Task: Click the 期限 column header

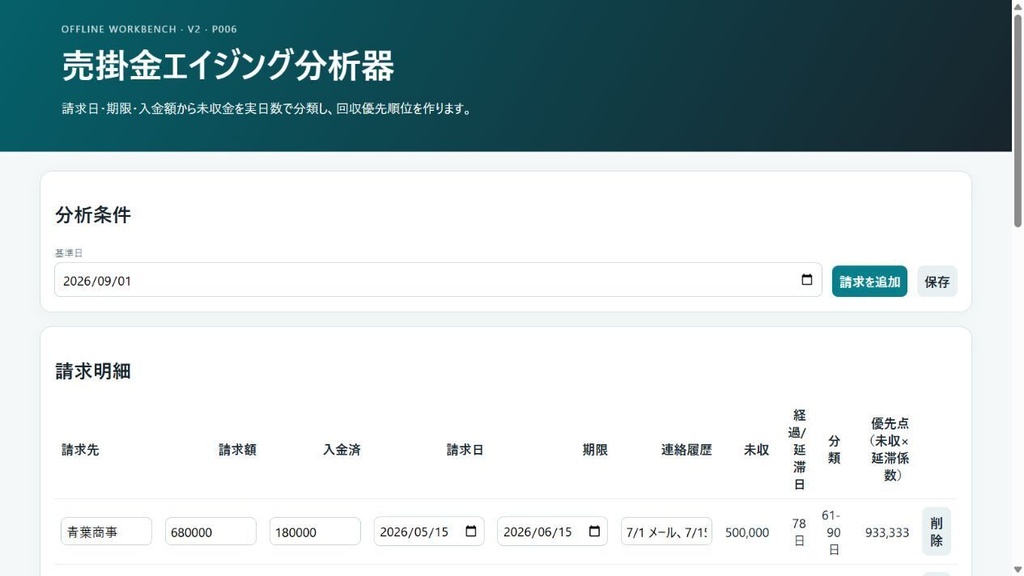Action: [595, 450]
